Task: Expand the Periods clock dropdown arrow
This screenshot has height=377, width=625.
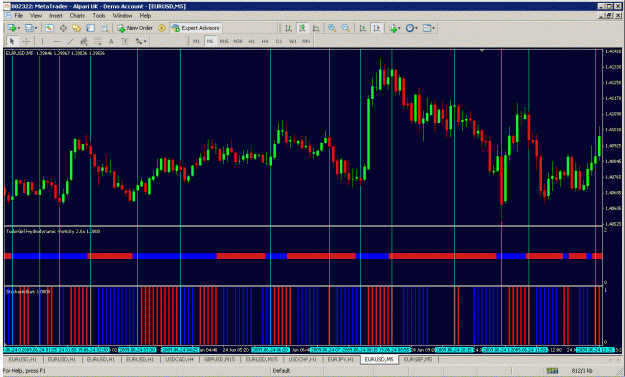Action: click(x=417, y=28)
